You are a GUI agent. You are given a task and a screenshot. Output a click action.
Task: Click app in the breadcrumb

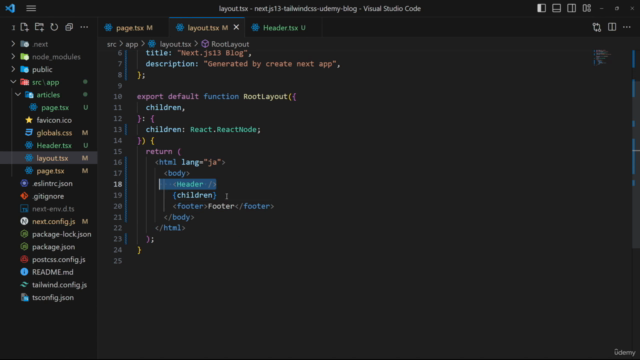point(131,44)
